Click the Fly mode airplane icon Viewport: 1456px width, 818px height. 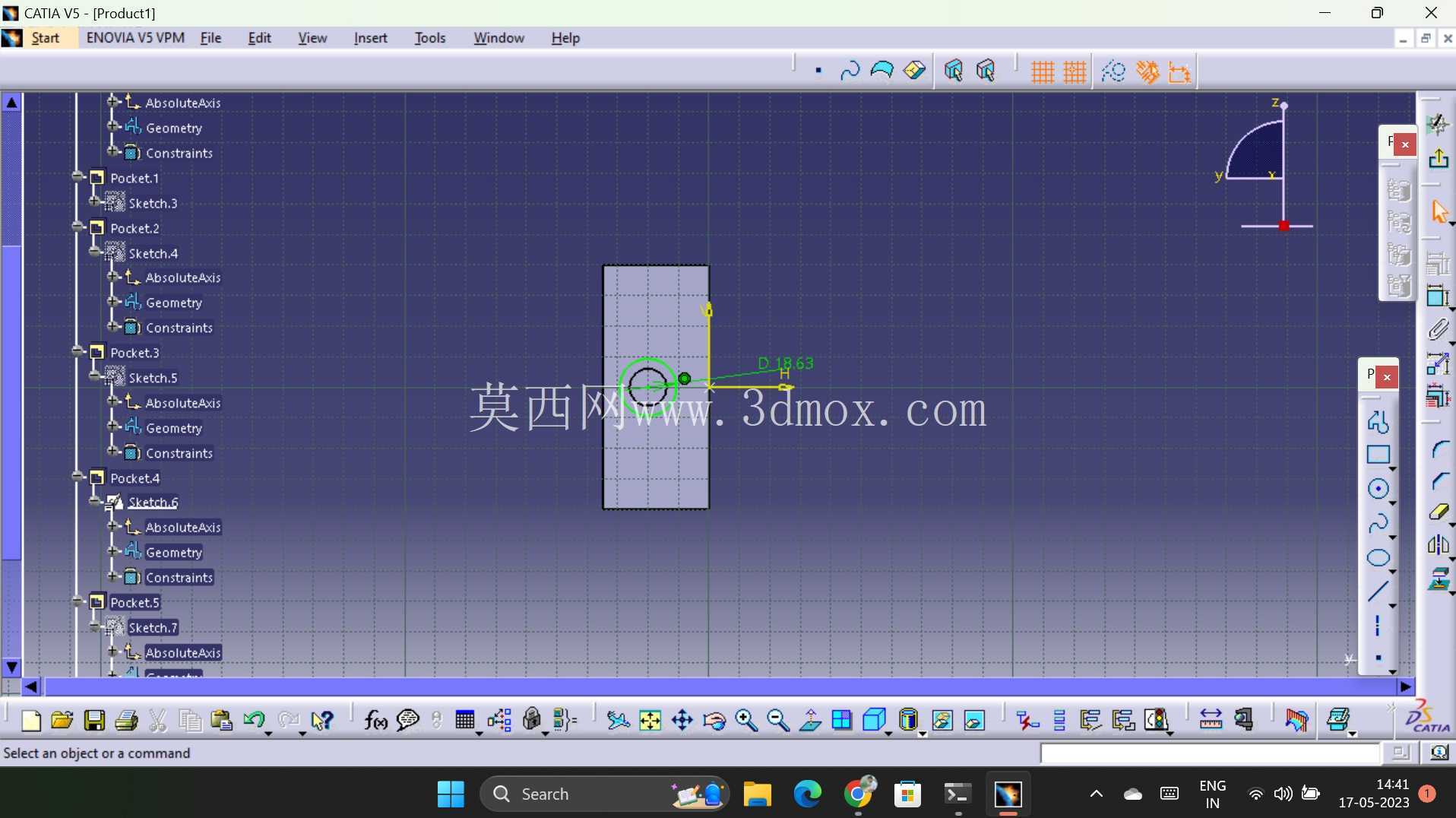pyautogui.click(x=618, y=720)
